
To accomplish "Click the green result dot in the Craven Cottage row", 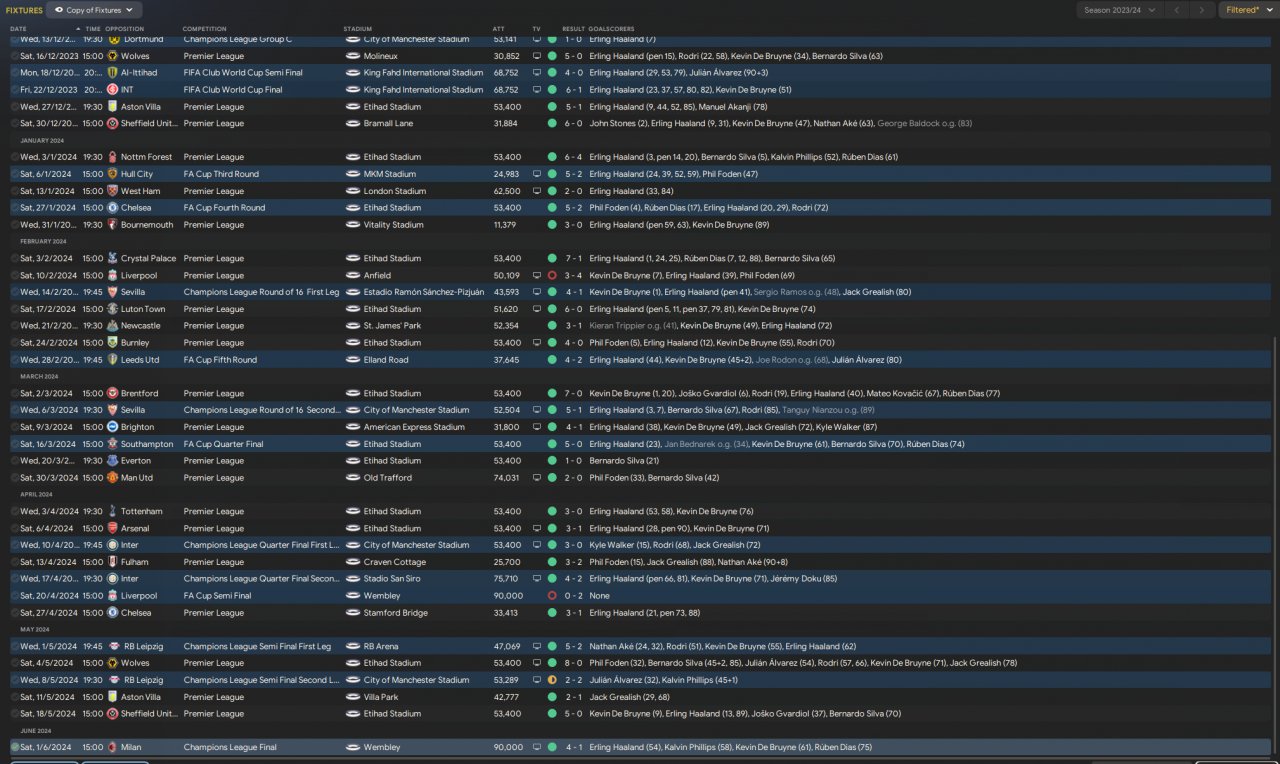I will point(552,562).
